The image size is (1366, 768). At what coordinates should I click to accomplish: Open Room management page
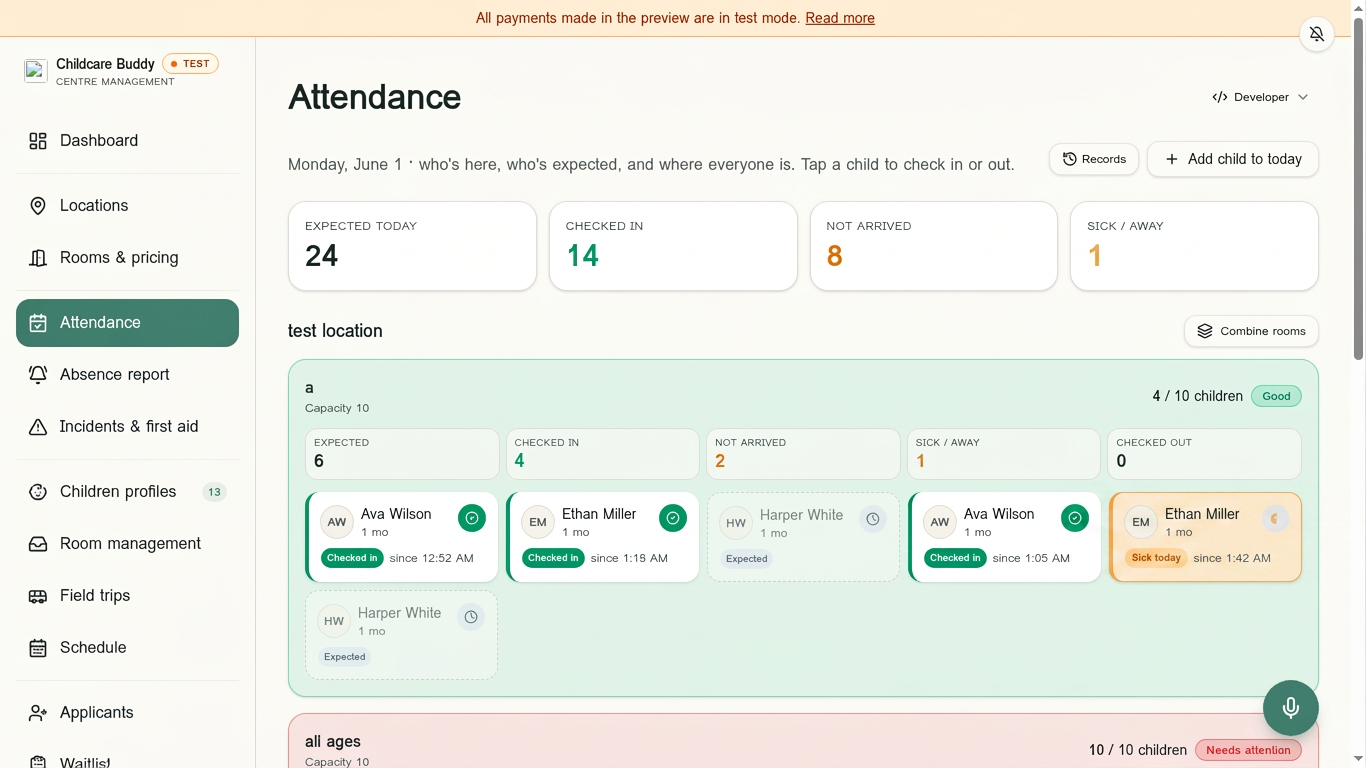click(x=127, y=544)
